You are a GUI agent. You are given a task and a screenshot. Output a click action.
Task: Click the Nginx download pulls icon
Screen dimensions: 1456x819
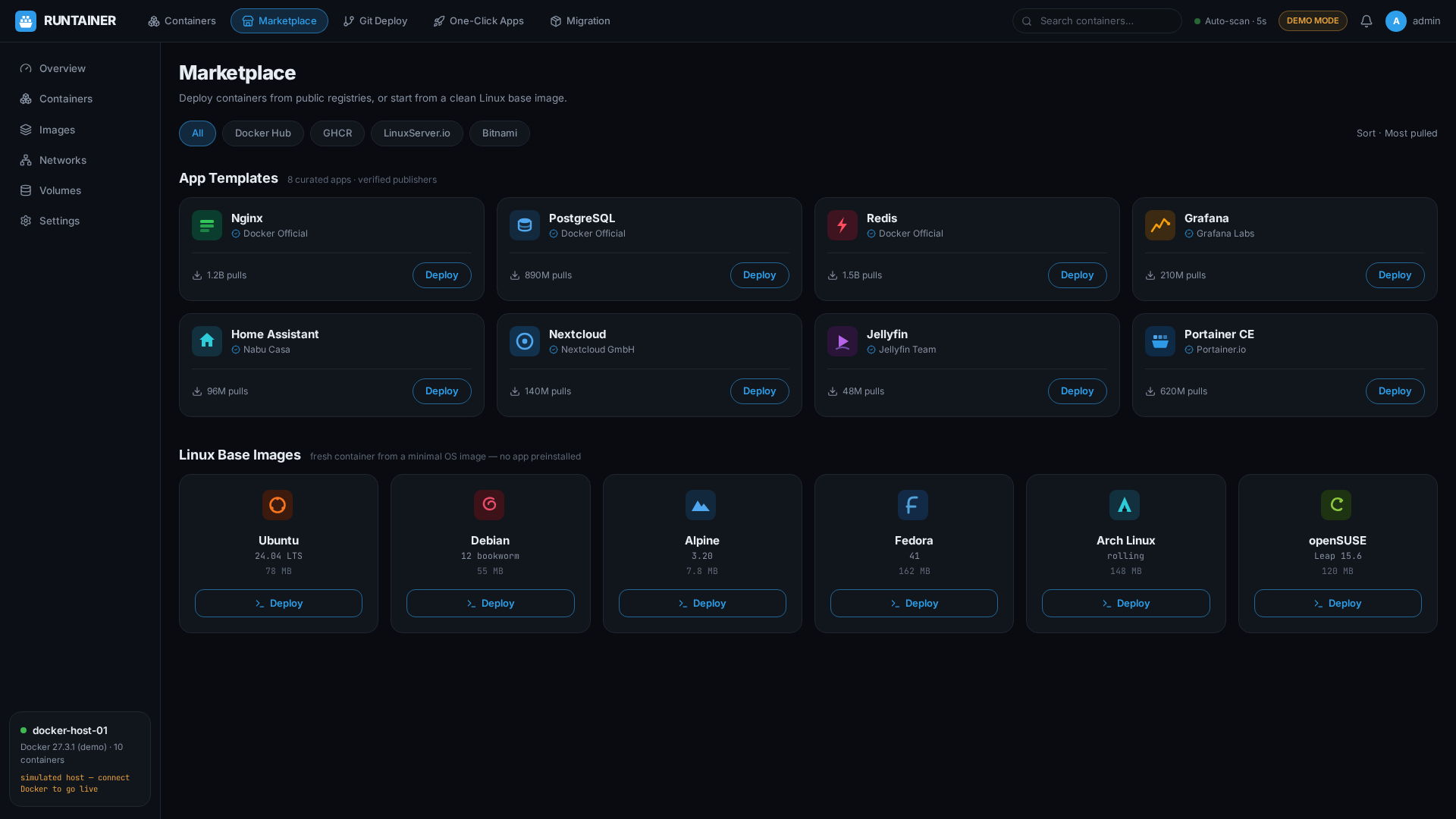197,275
